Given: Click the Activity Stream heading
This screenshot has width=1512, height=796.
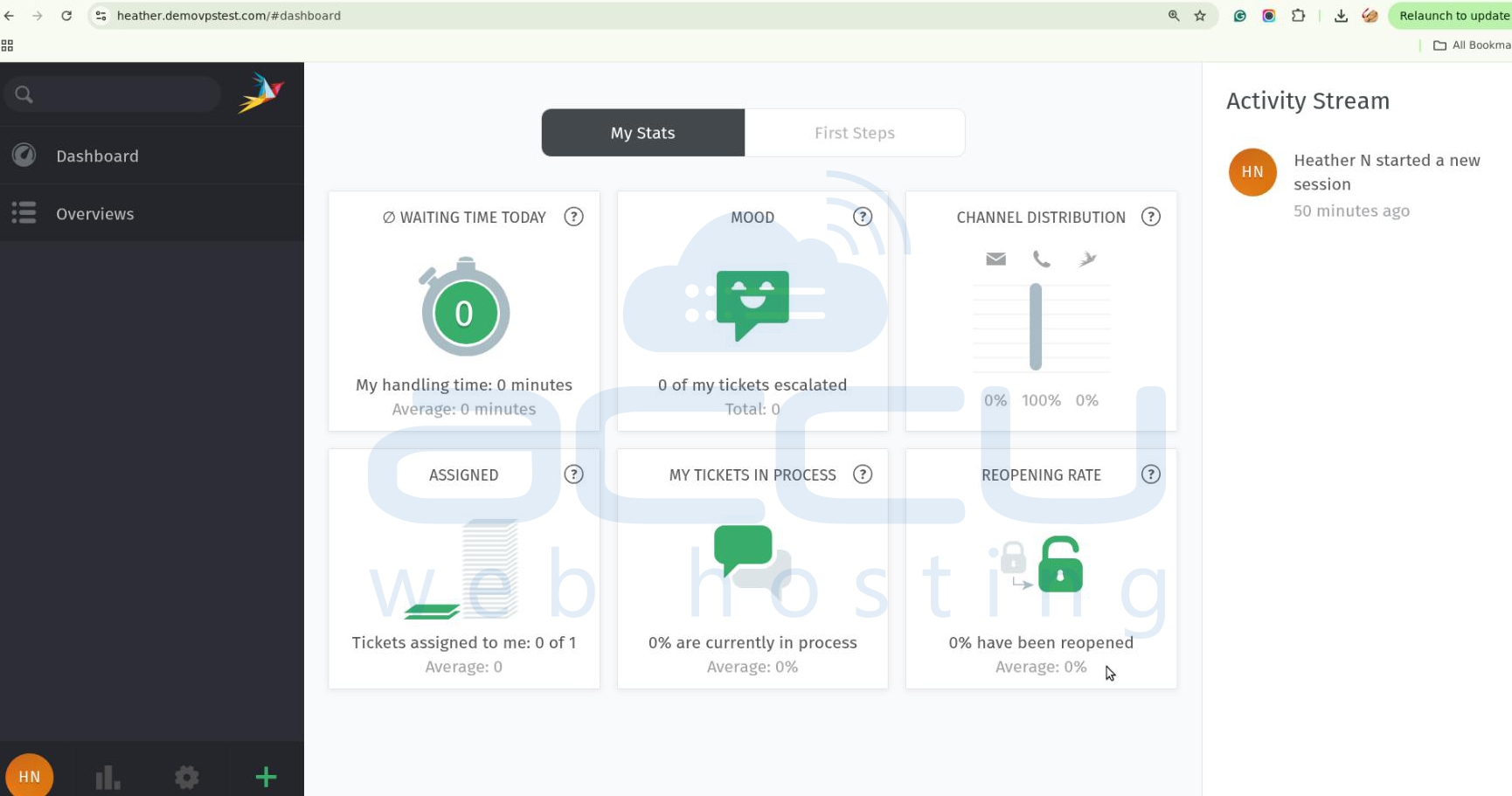Looking at the screenshot, I should tap(1307, 100).
